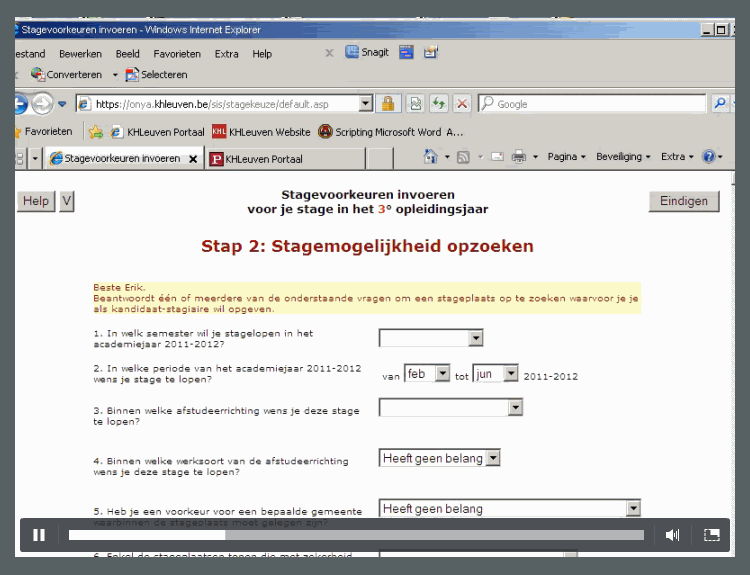The image size is (750, 575).
Task: Stop loading with the red X icon
Action: (462, 103)
